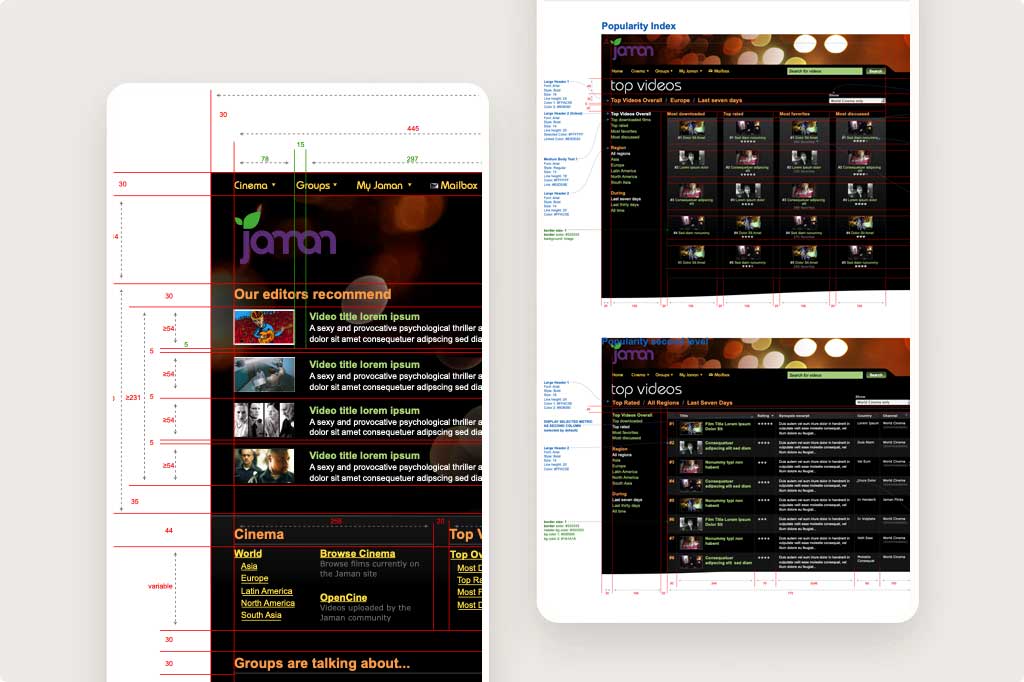Click Jaman logo in Popularity Index mockup
Image resolution: width=1024 pixels, height=682 pixels.
(x=632, y=49)
